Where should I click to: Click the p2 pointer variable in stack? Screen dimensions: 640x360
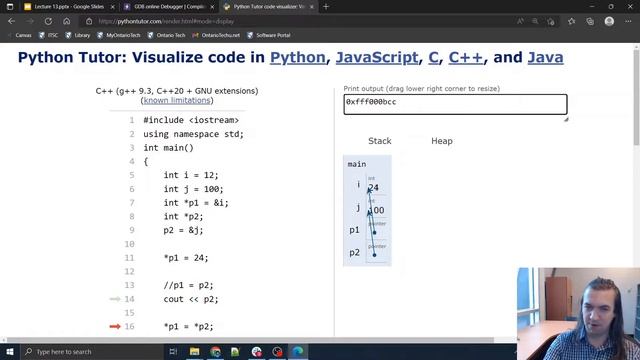point(354,253)
